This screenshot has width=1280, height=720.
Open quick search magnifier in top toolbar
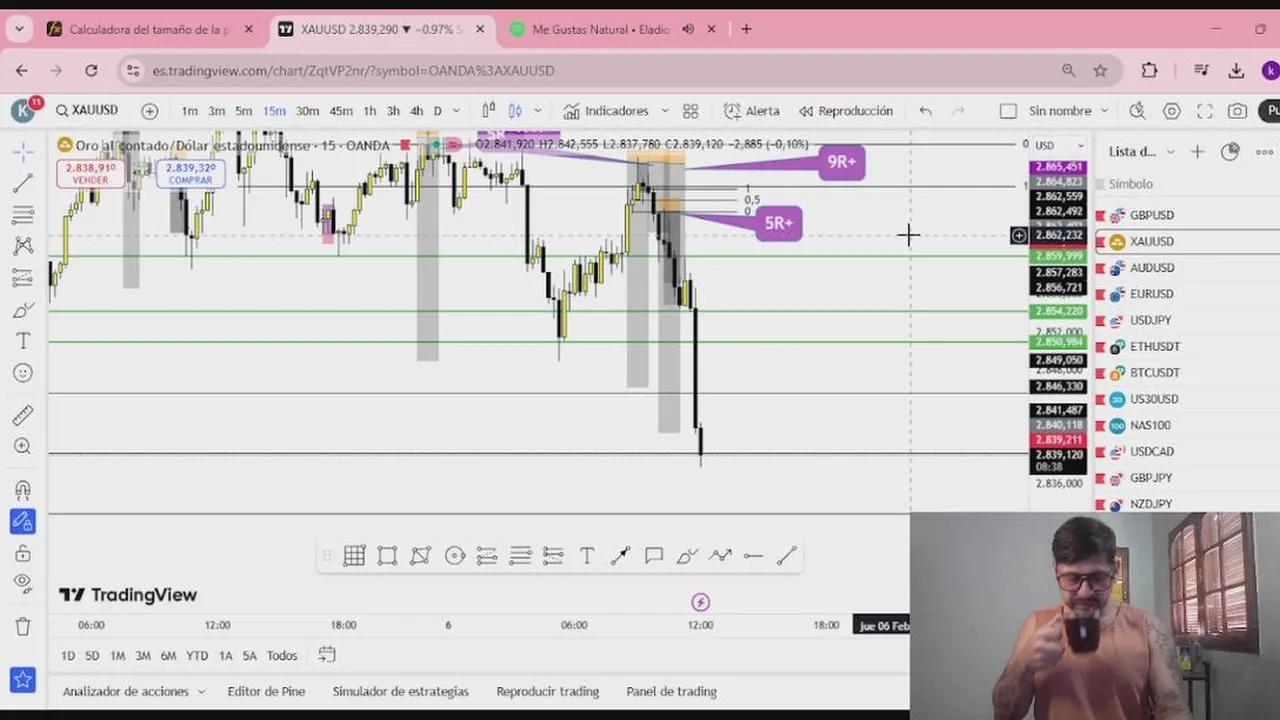click(1138, 111)
